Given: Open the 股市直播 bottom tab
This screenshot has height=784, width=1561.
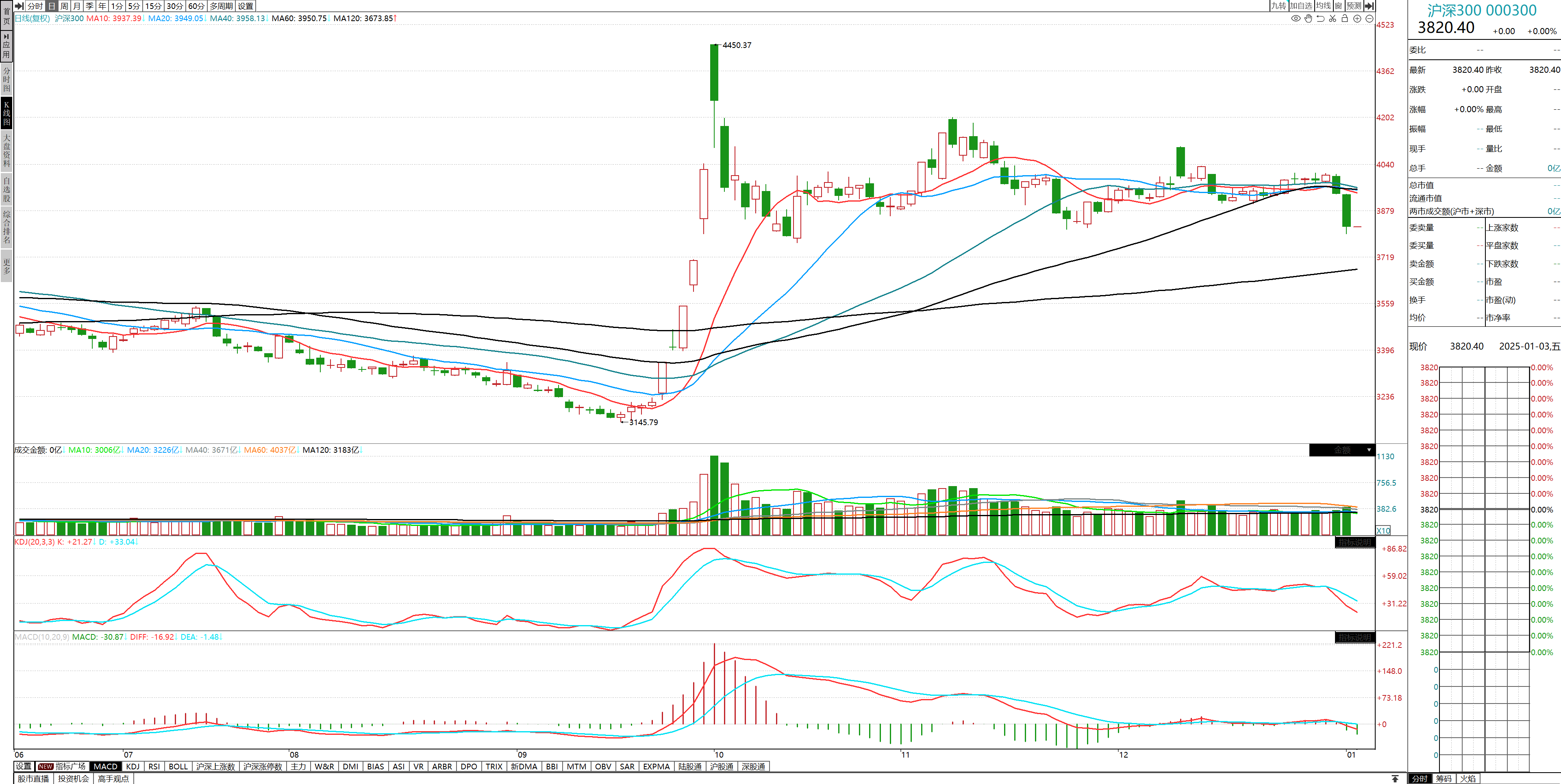Looking at the screenshot, I should coord(33,779).
